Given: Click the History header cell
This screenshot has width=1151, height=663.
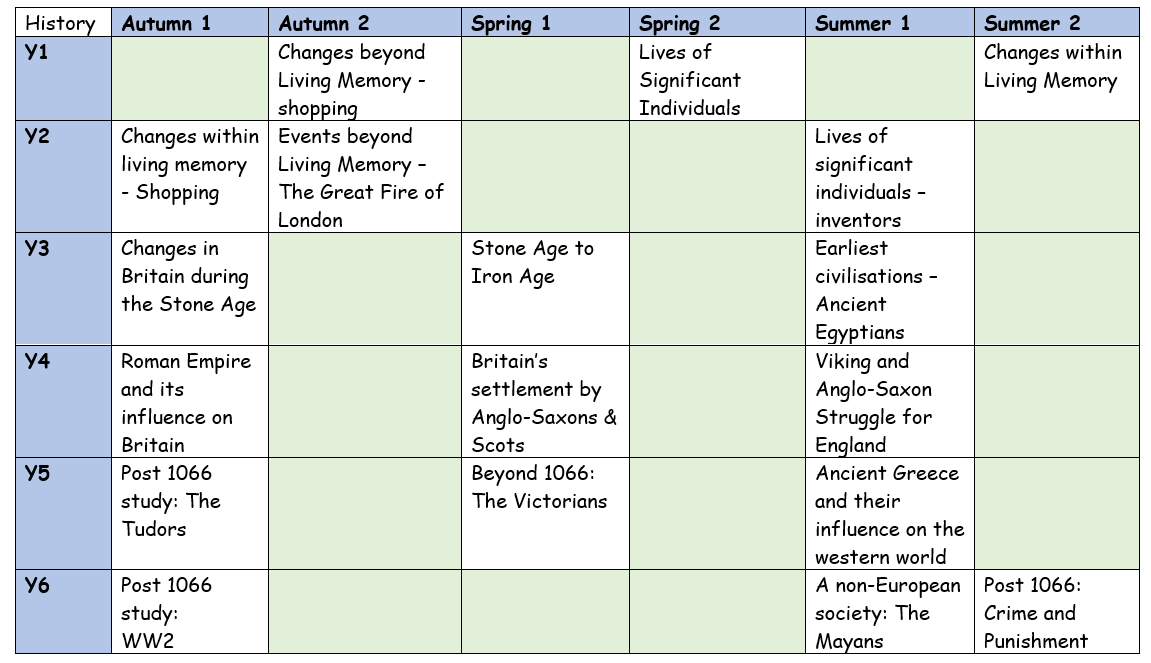Looking at the screenshot, I should click(63, 23).
